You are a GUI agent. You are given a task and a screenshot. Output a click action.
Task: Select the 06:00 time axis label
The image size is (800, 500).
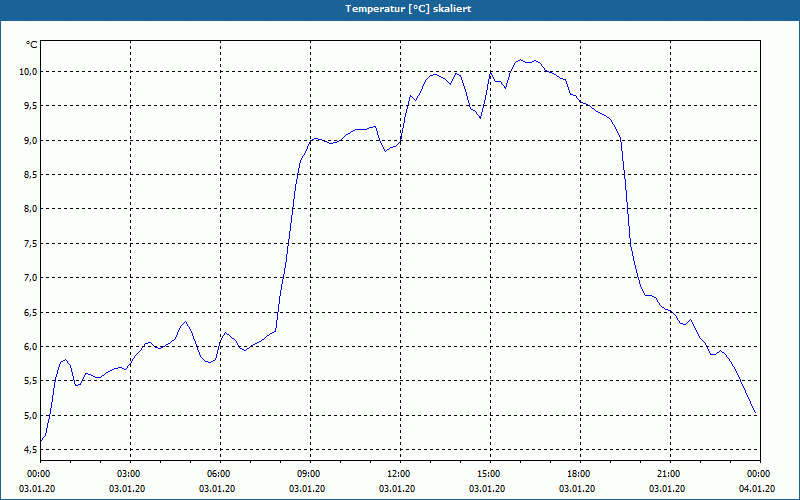(217, 474)
